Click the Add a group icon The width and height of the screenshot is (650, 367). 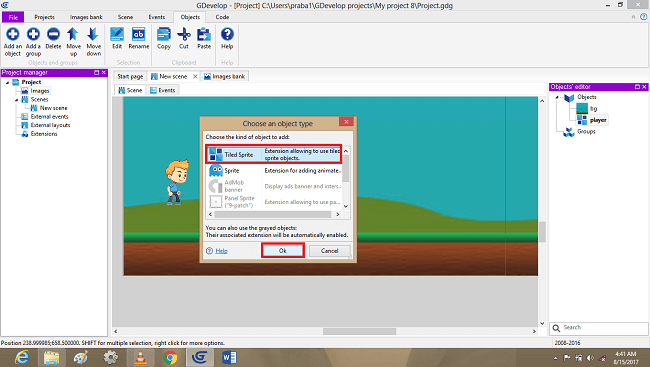click(33, 34)
